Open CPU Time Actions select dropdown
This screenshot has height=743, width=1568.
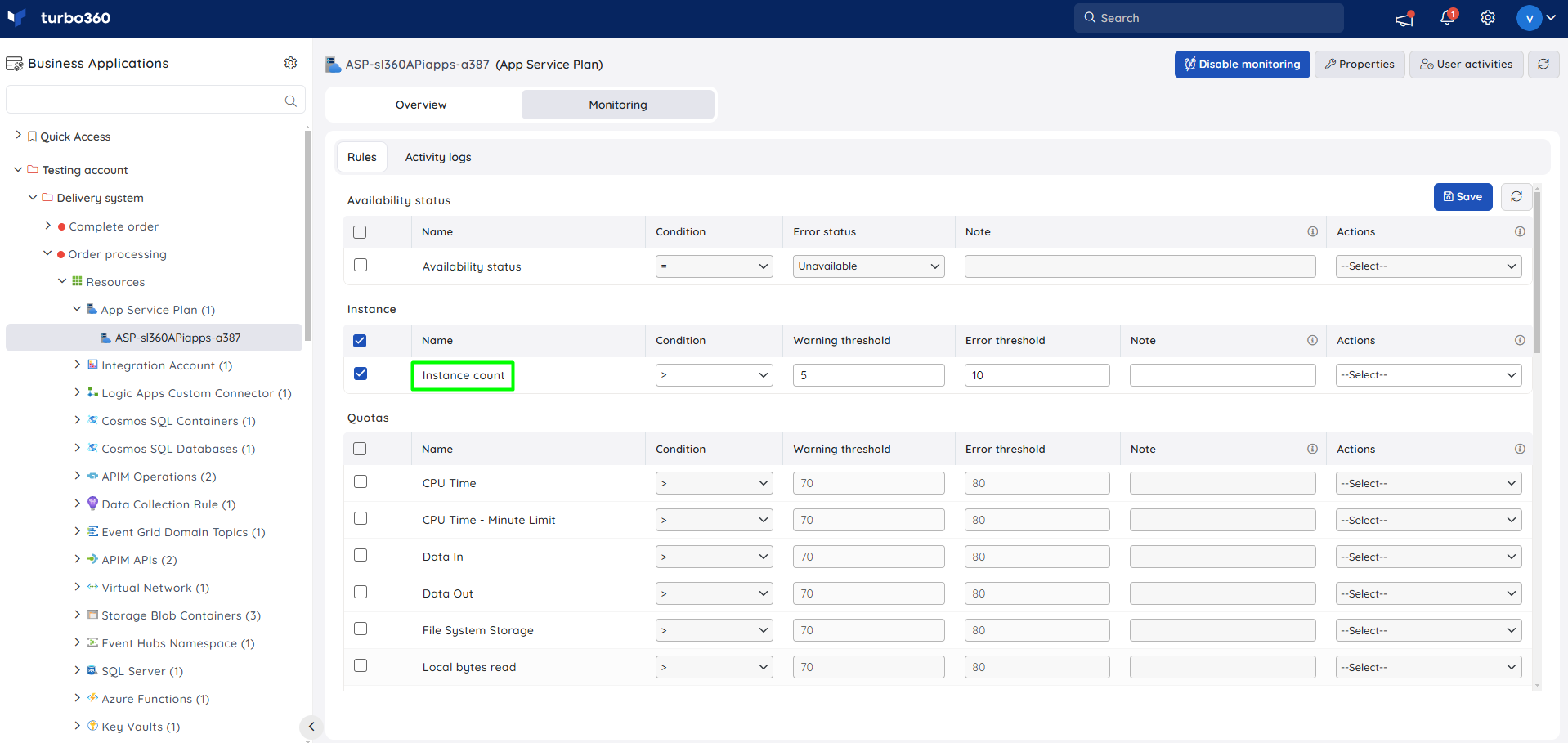coord(1429,484)
